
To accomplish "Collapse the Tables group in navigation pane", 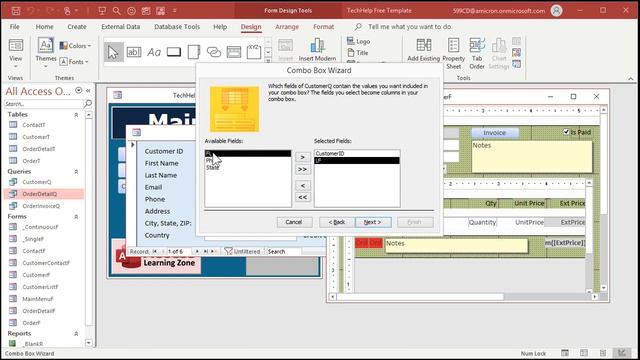I will point(76,115).
